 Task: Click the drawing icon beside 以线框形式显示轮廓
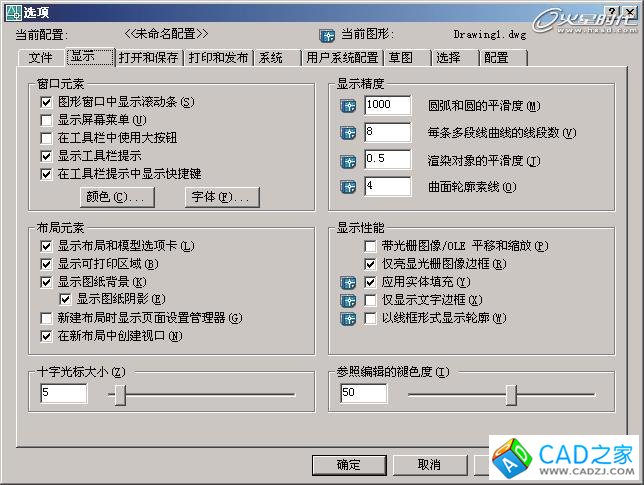348,319
